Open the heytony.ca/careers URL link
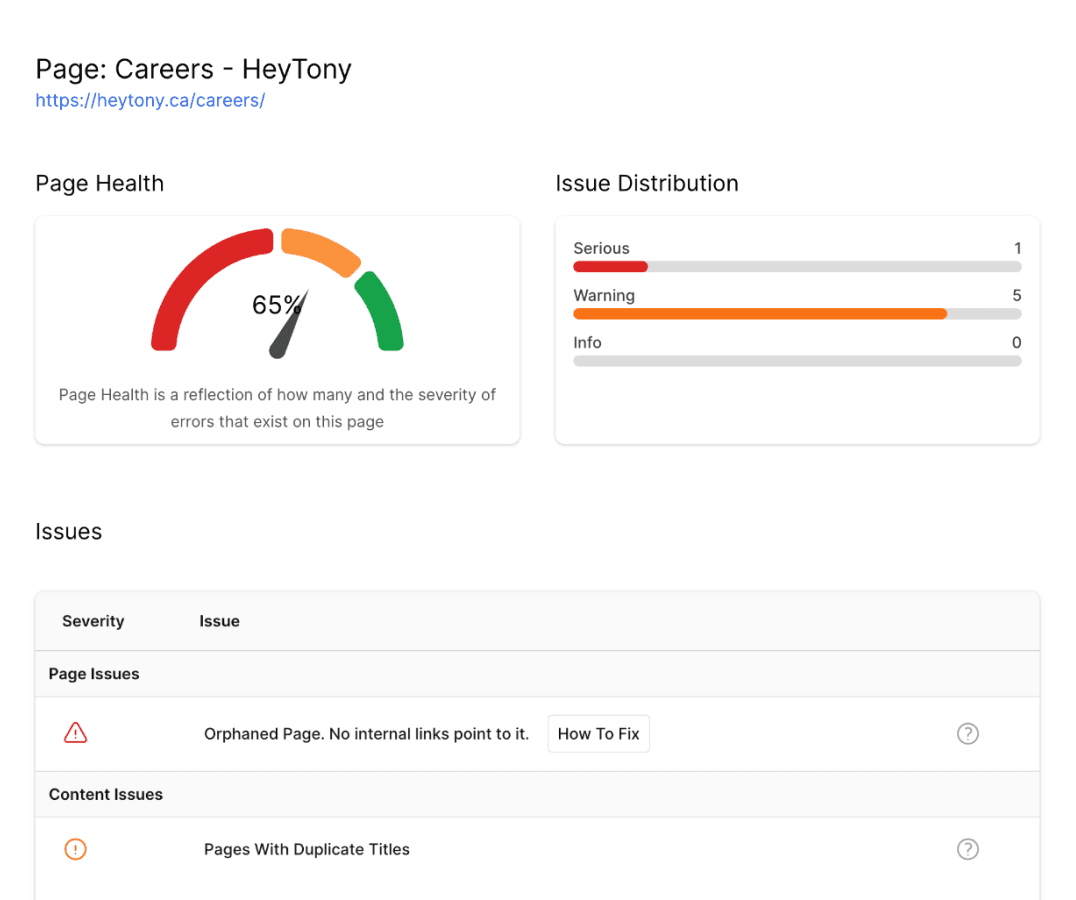The image size is (1076, 900). tap(150, 101)
